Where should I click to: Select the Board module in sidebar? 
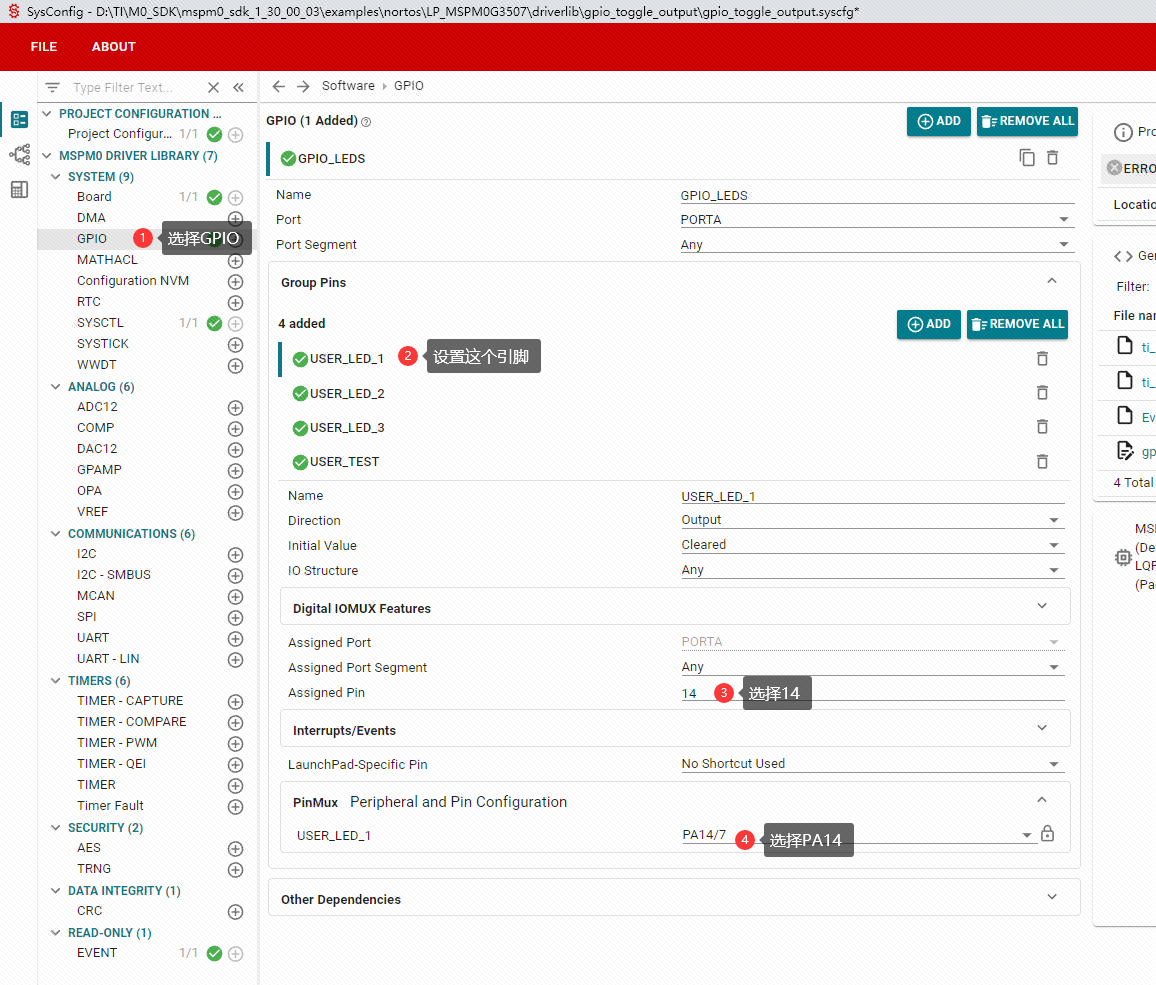point(94,197)
